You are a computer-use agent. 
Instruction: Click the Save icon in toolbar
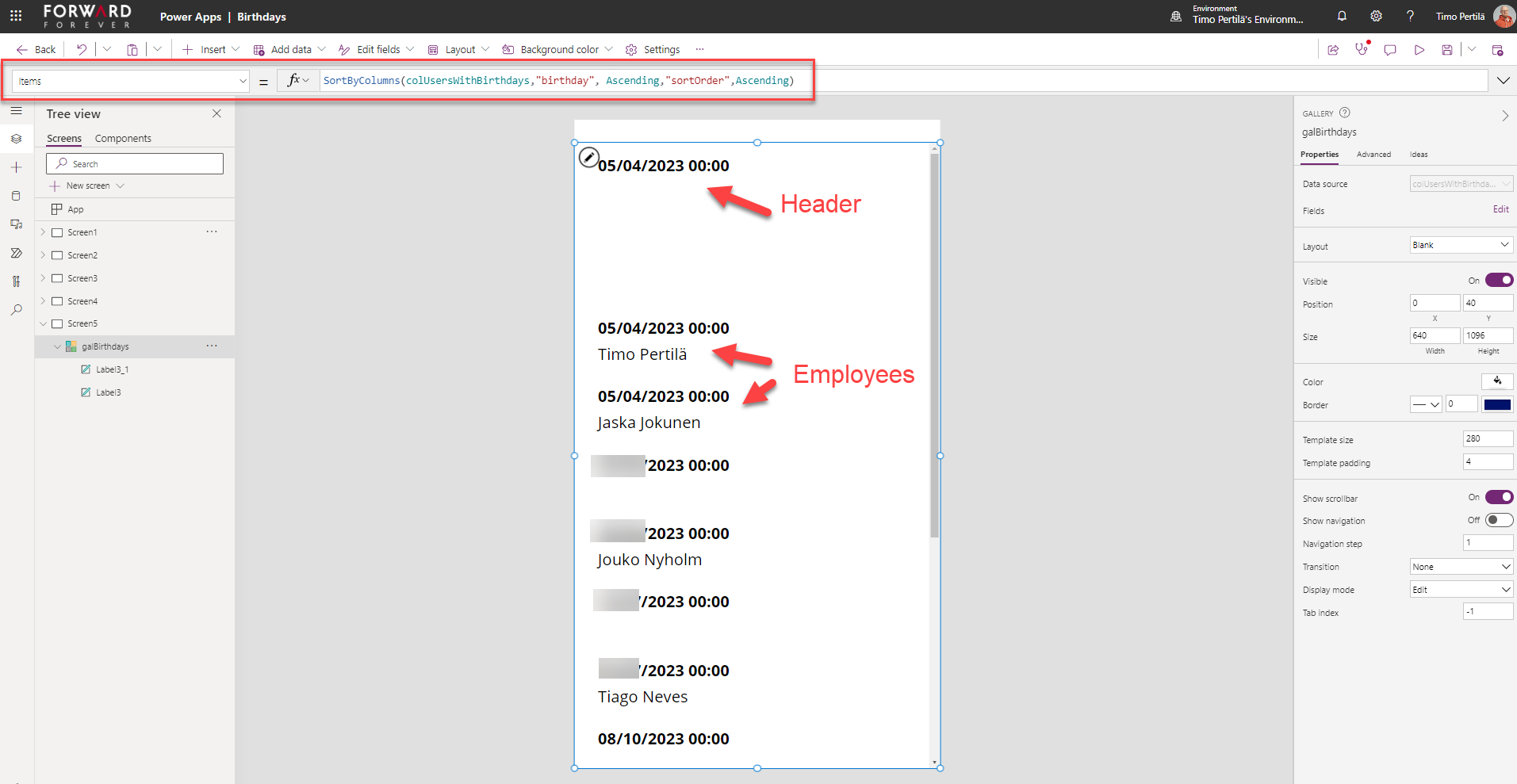pos(1446,50)
